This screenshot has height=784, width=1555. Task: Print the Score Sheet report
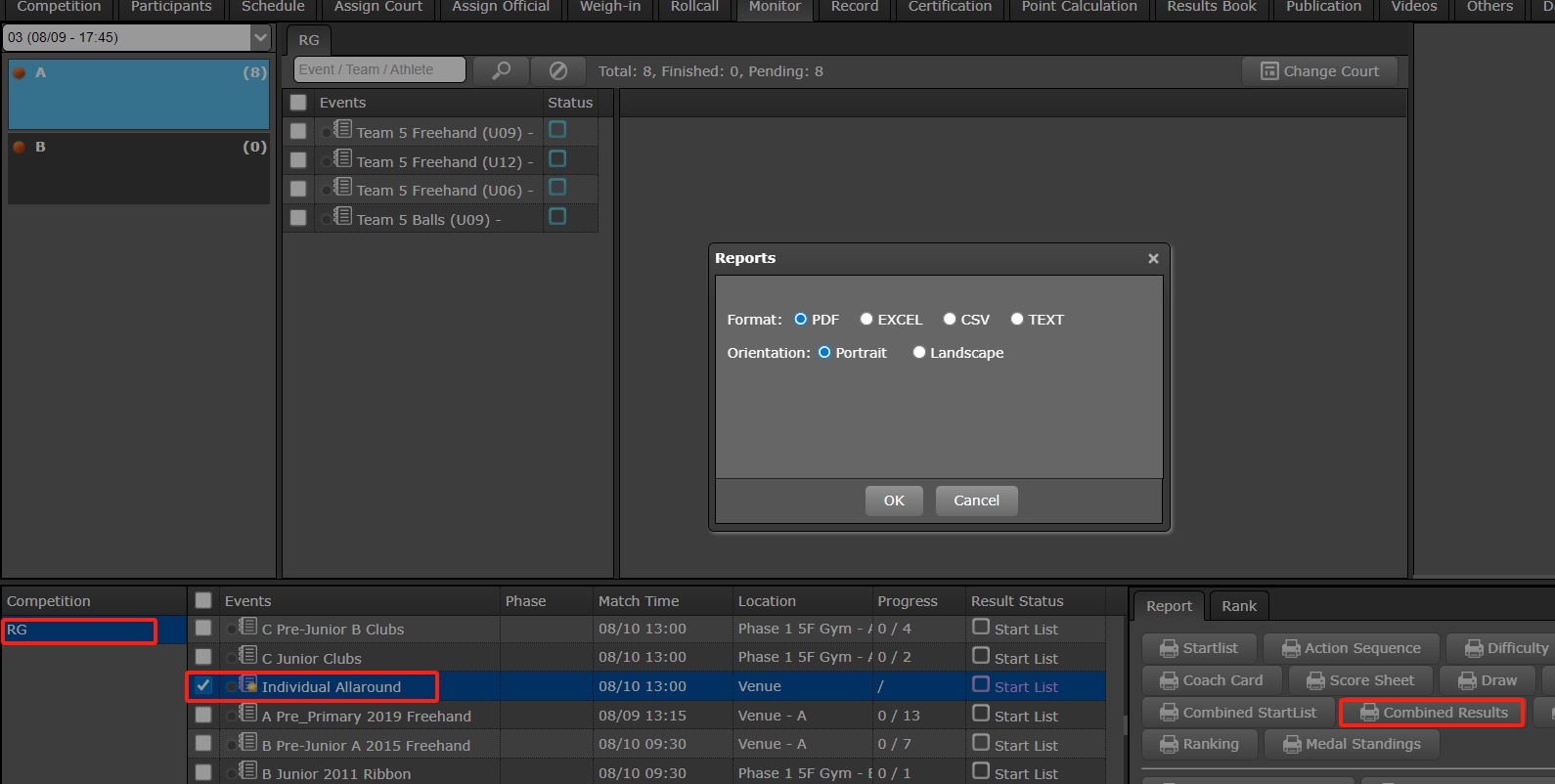(1360, 680)
